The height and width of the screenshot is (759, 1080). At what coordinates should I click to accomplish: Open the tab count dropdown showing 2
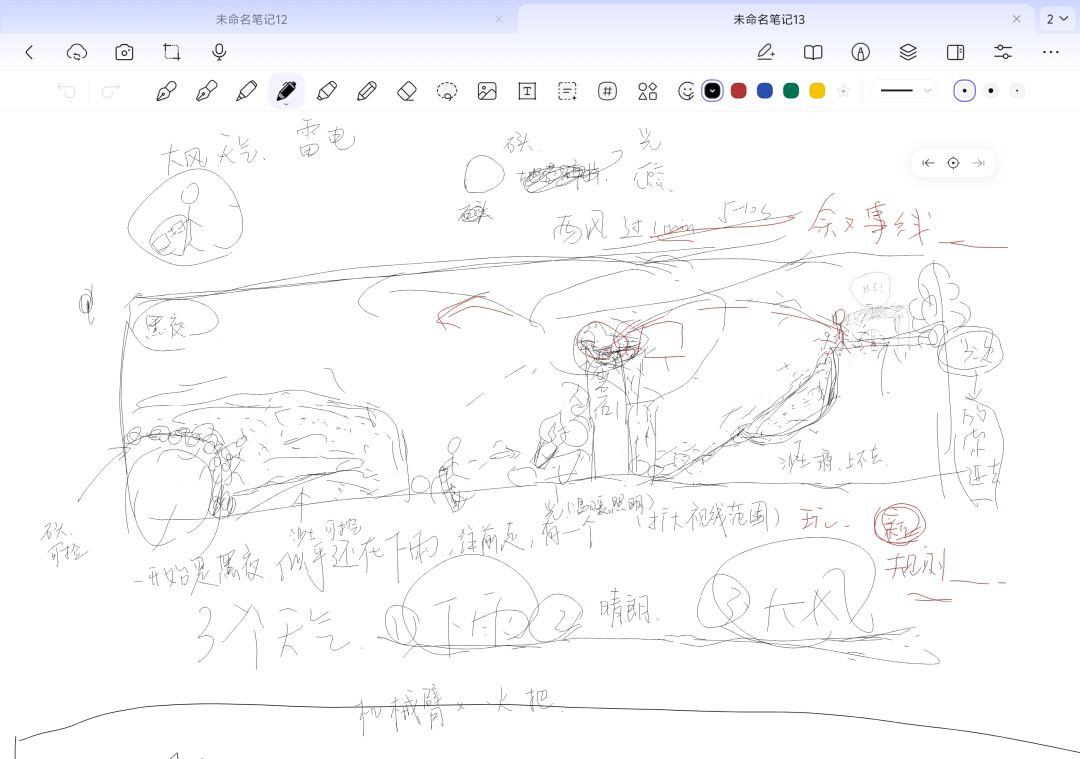pos(1057,19)
